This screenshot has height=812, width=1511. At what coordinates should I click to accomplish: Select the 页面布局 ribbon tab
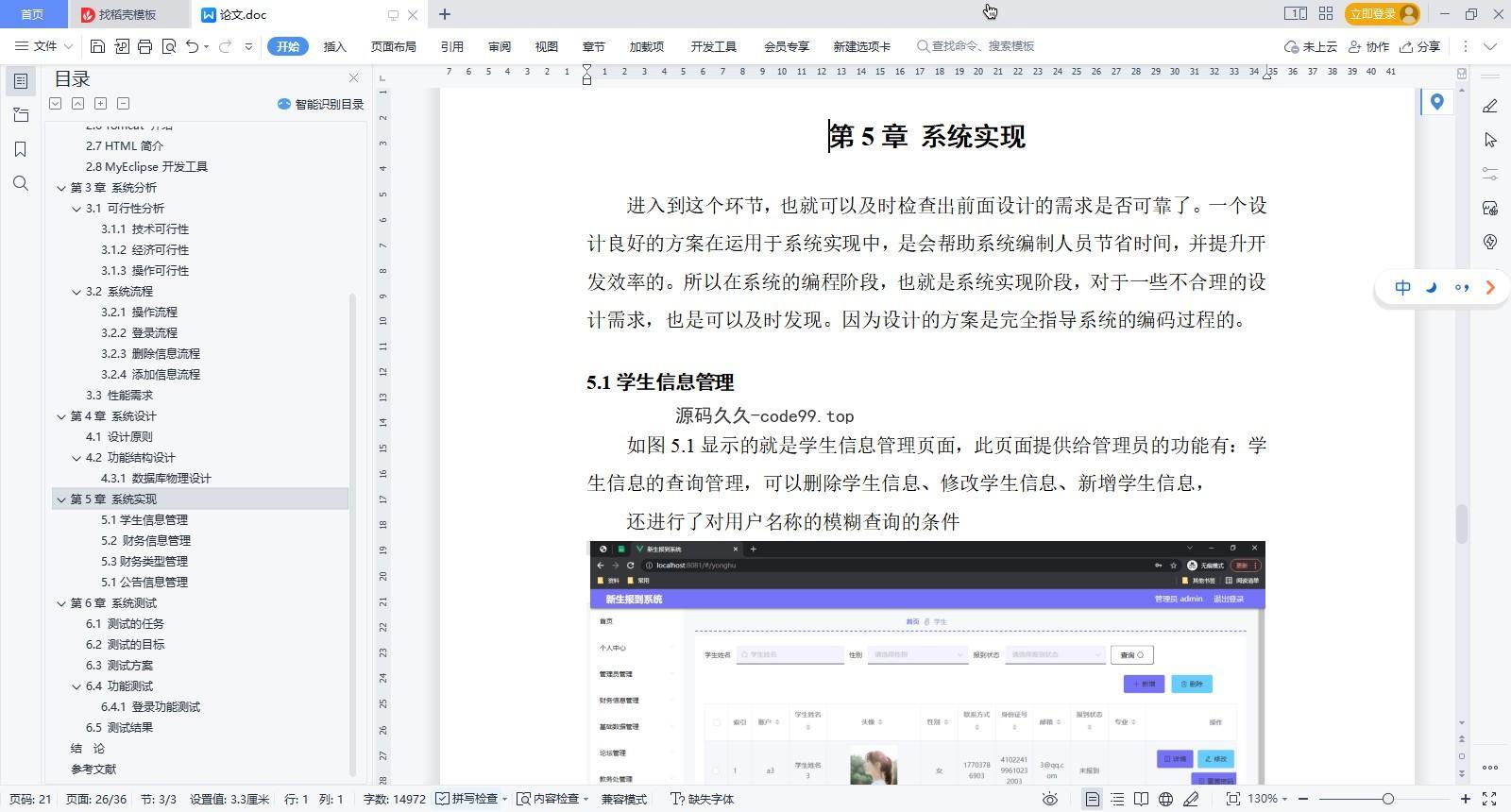(x=393, y=46)
